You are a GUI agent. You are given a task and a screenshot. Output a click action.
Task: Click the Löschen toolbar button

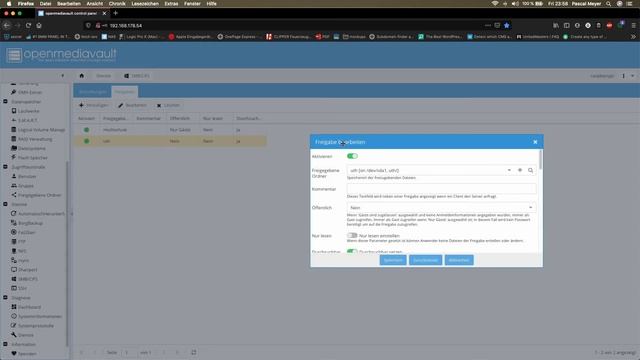(x=168, y=105)
